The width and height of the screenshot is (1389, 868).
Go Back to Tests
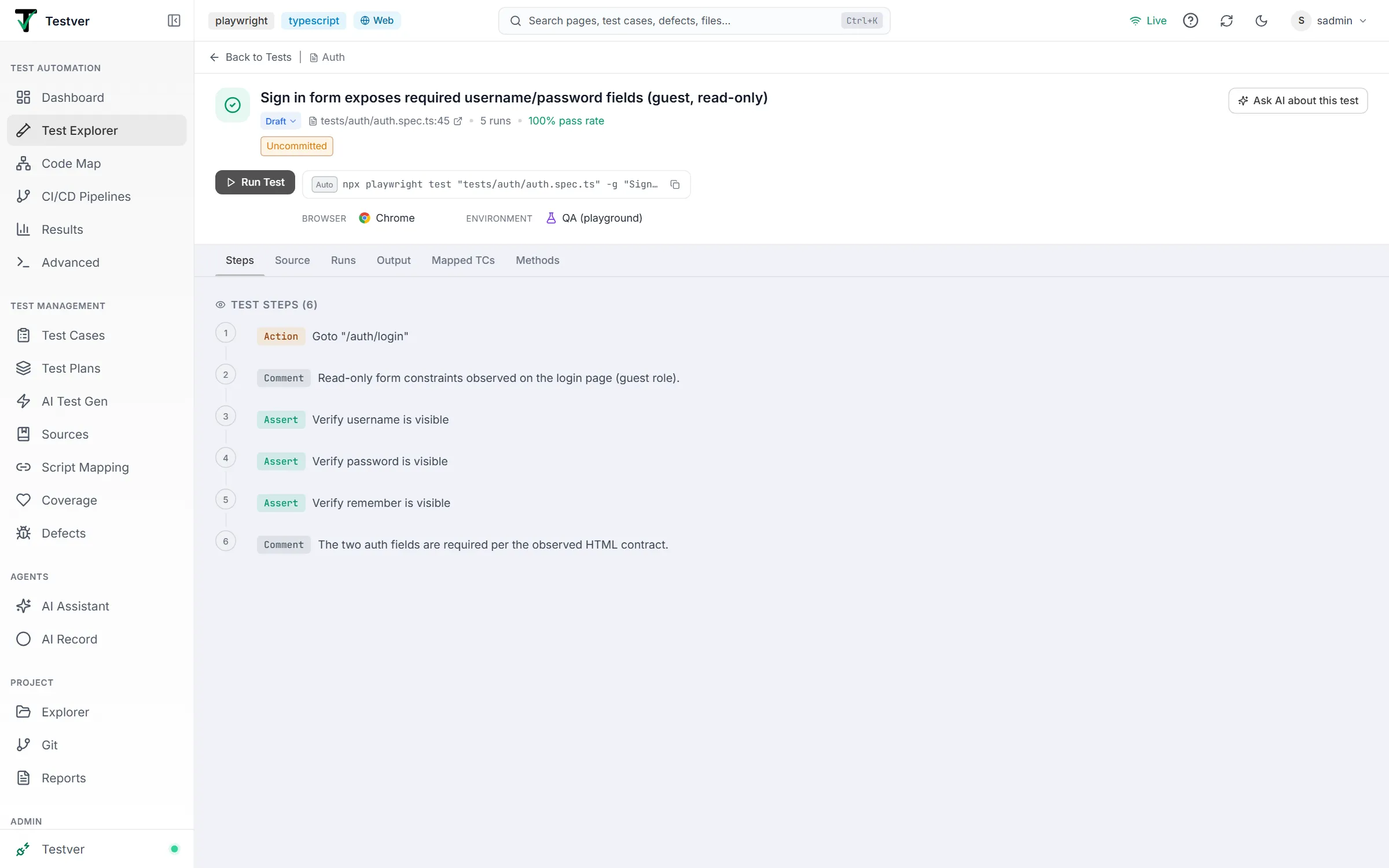[x=251, y=57]
